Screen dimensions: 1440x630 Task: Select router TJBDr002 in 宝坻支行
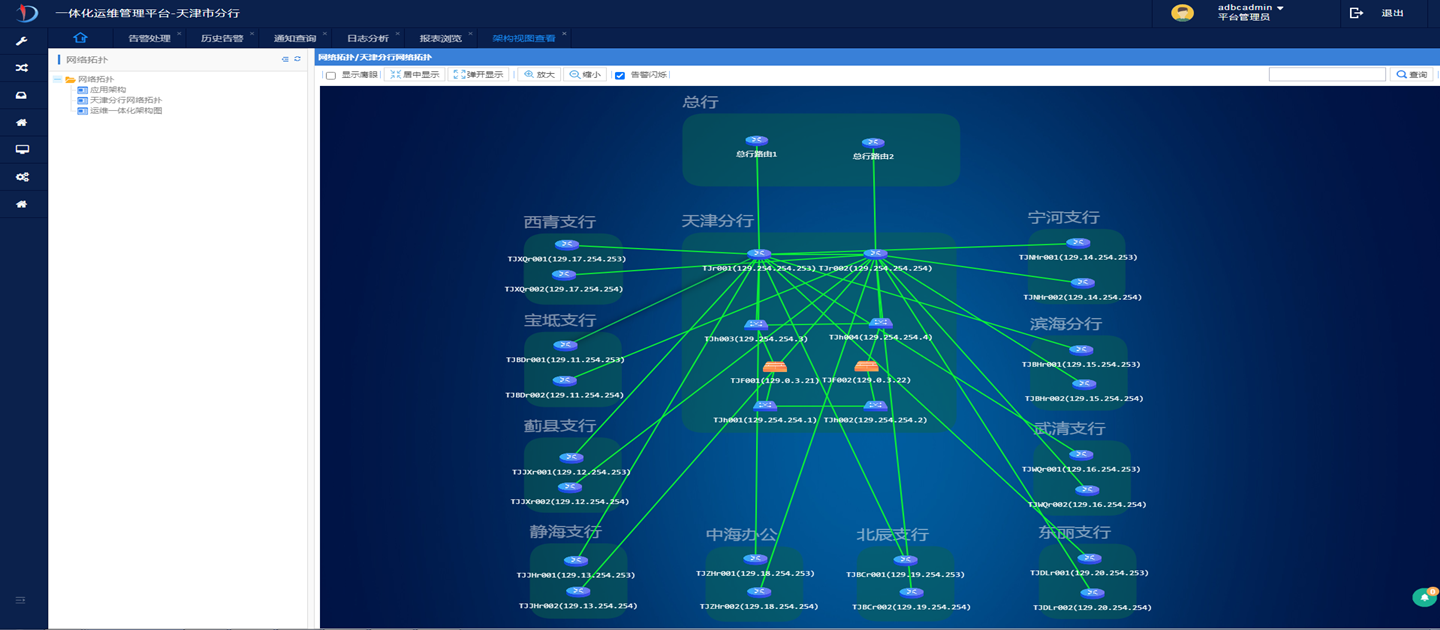(565, 381)
